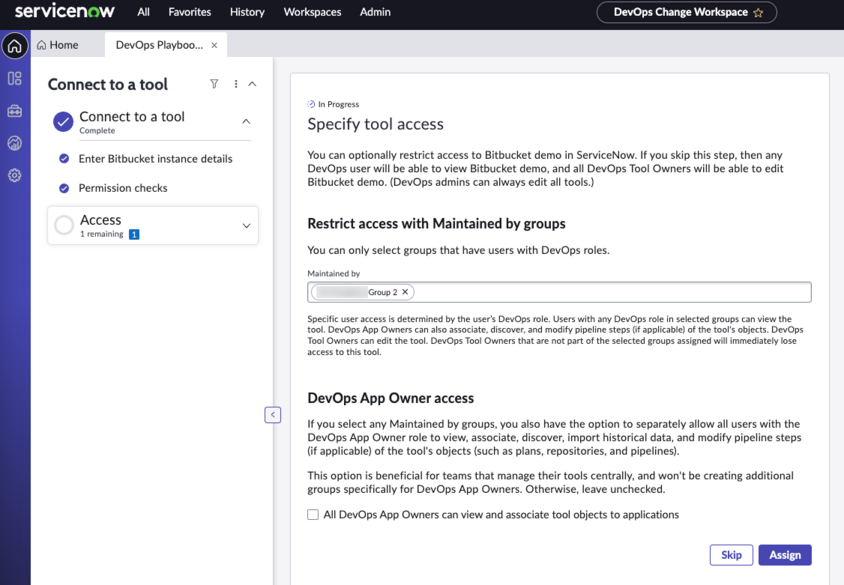Collapse the completed Connect to a tool stage
The height and width of the screenshot is (585, 844).
[246, 122]
